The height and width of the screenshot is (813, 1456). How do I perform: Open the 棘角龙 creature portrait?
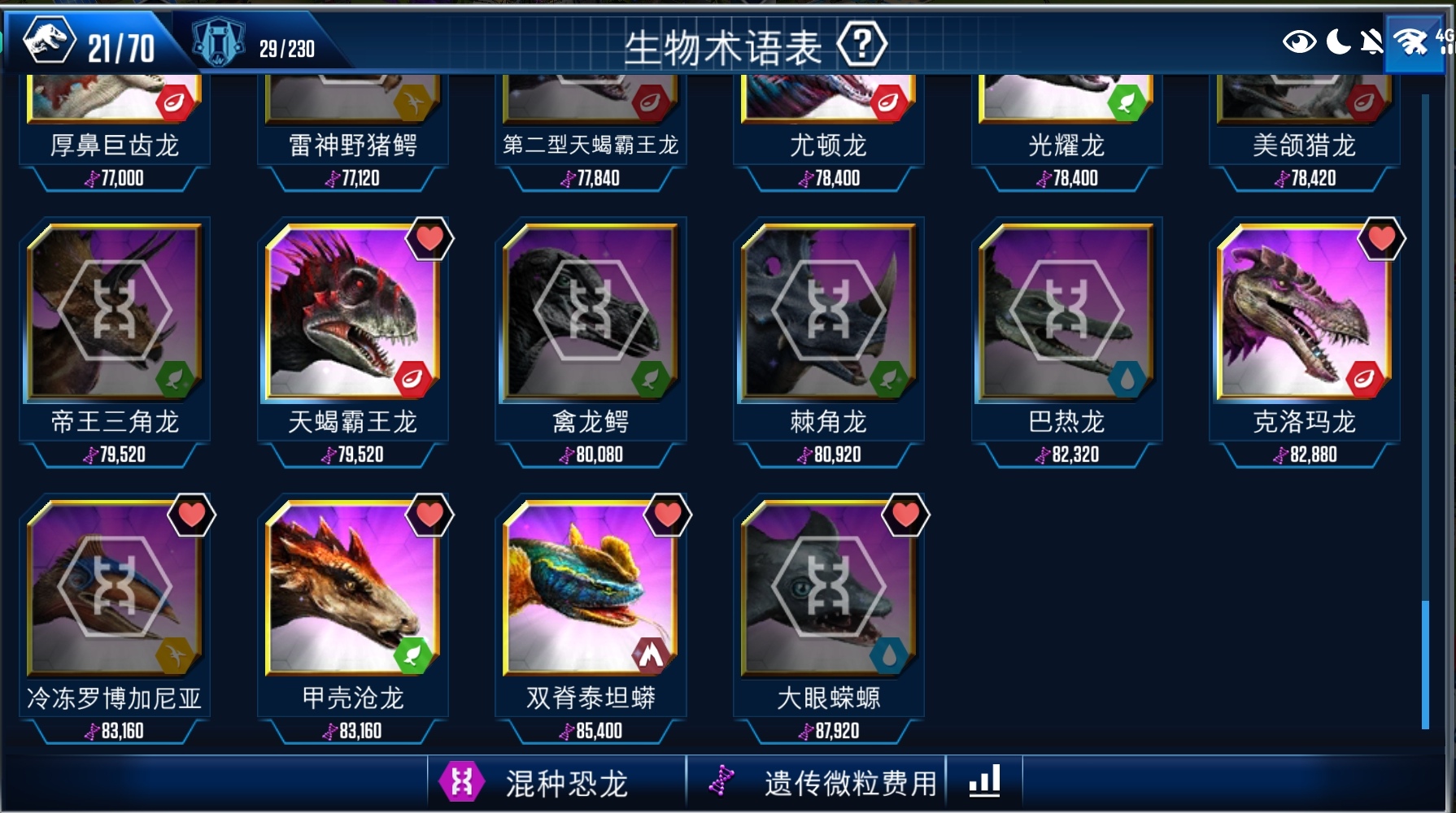(x=828, y=313)
